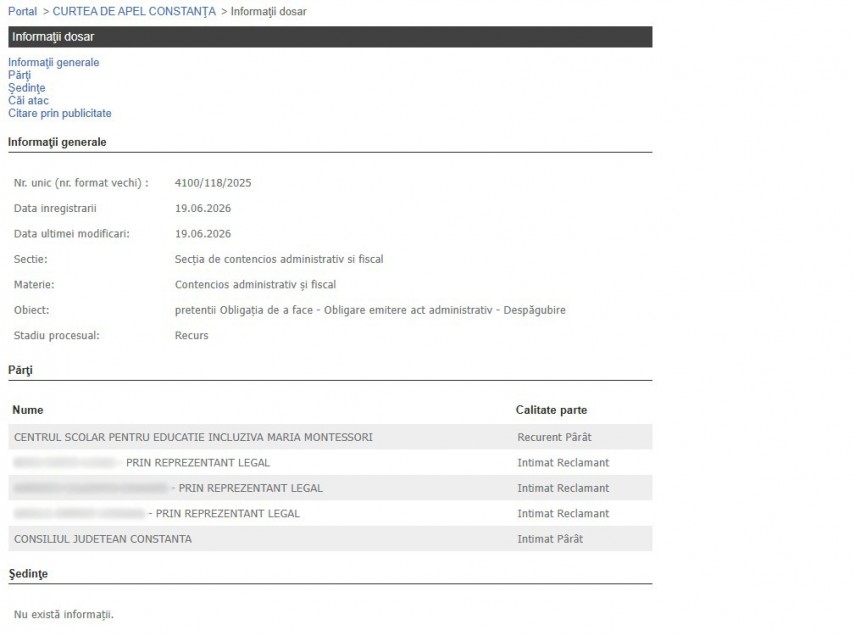Click the Recurent Pârât cell
This screenshot has width=855, height=636.
coord(554,437)
